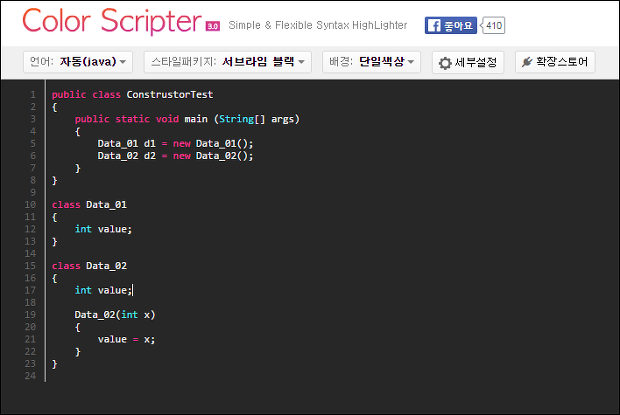Click the 3.0 version badge
Image resolution: width=620 pixels, height=415 pixels.
coord(213,26)
